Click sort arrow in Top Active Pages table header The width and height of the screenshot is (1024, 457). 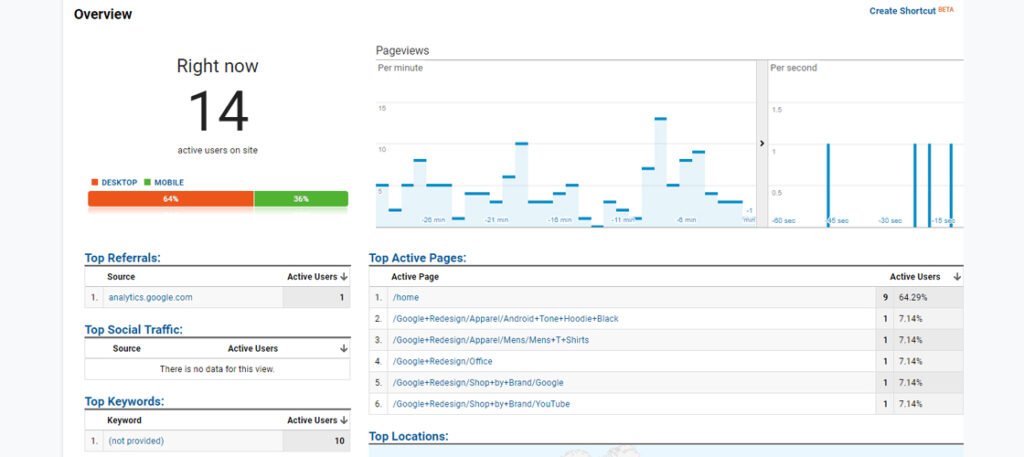pyautogui.click(x=957, y=277)
